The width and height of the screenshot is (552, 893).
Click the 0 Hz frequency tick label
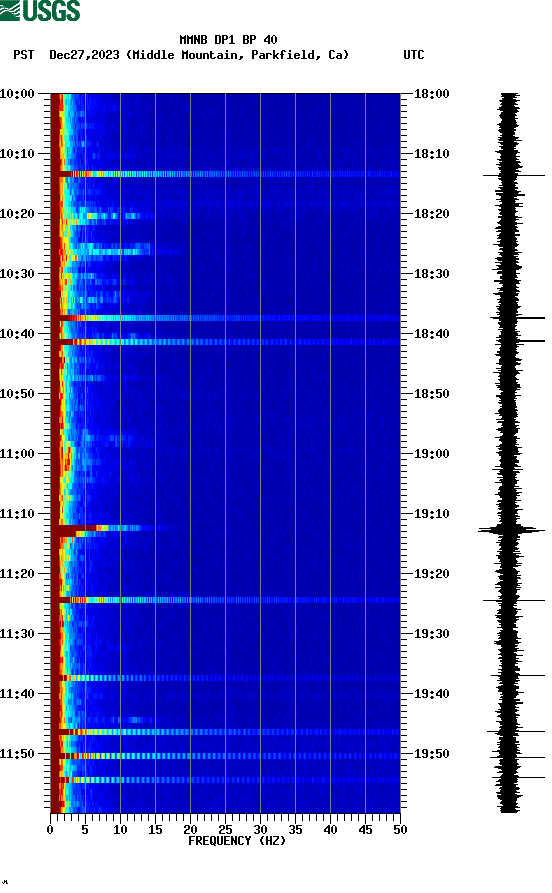pyautogui.click(x=50, y=830)
